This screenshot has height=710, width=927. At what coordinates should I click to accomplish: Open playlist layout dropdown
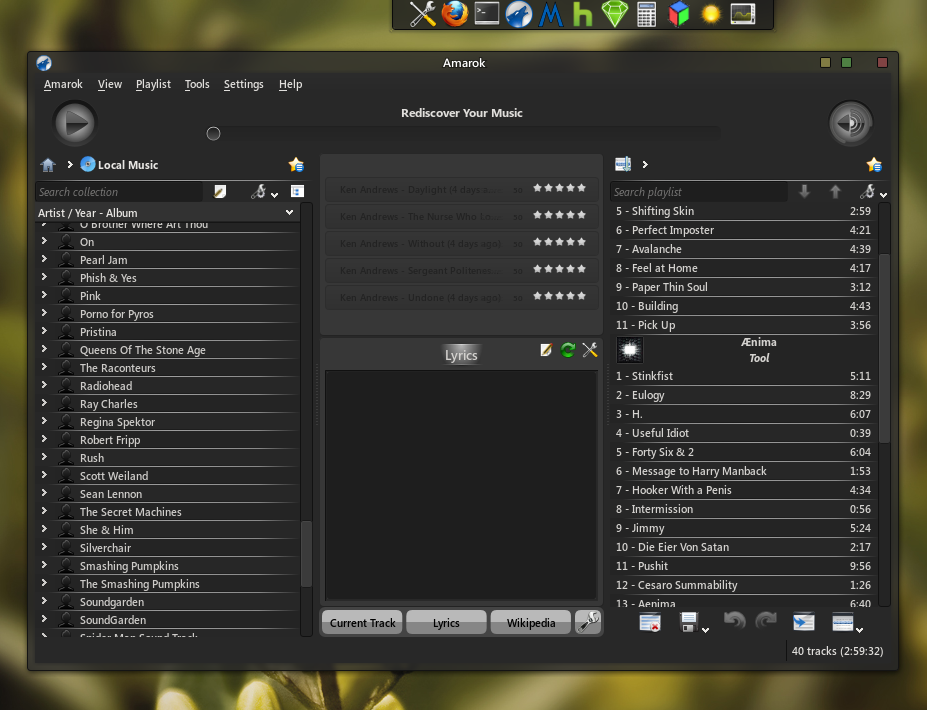[x=847, y=623]
